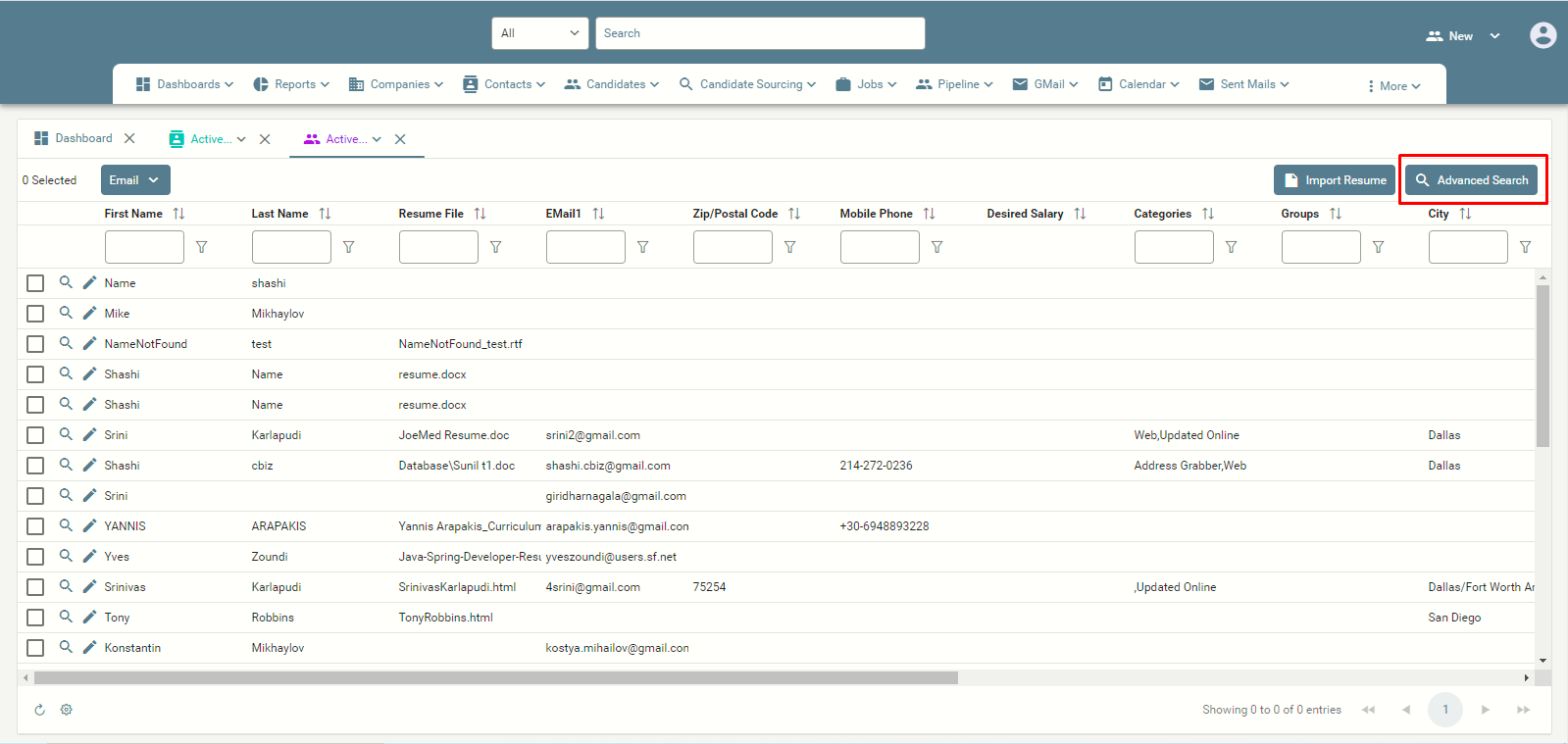Tick the checkbox for Konstantin Mikhaylov
The height and width of the screenshot is (744, 1568).
pos(35,648)
